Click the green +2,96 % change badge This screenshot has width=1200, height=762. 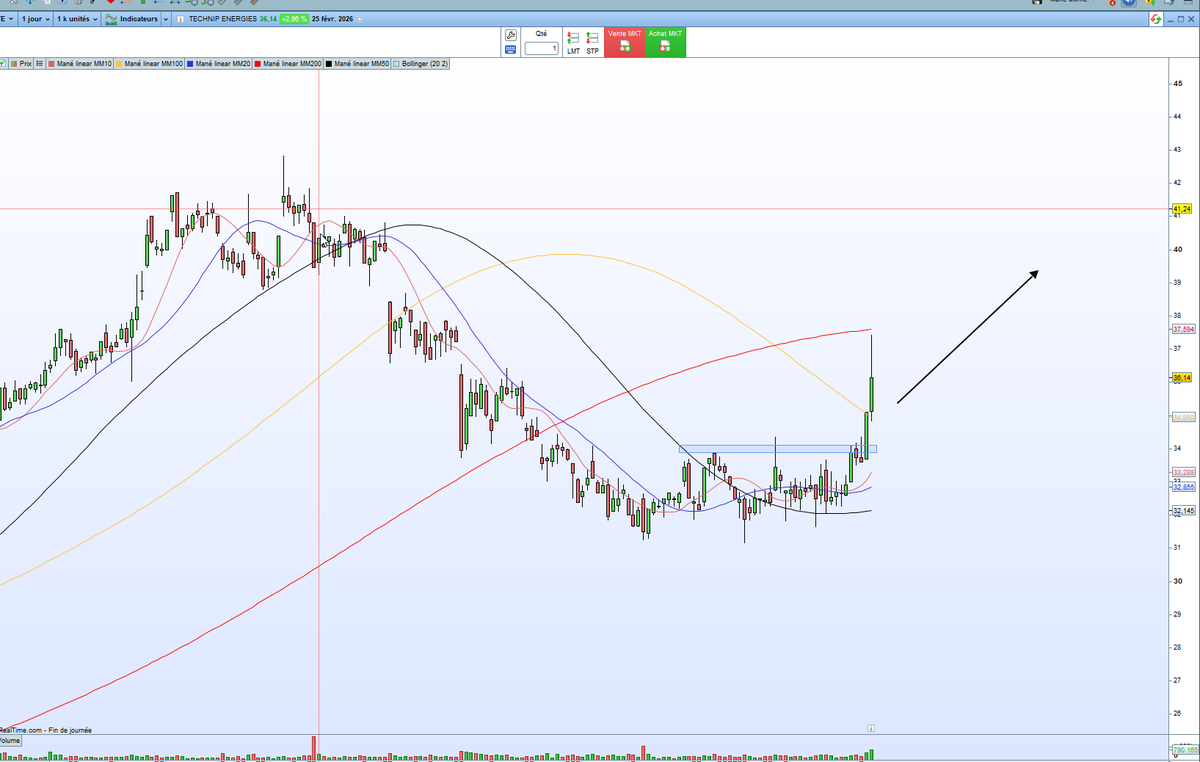(294, 19)
